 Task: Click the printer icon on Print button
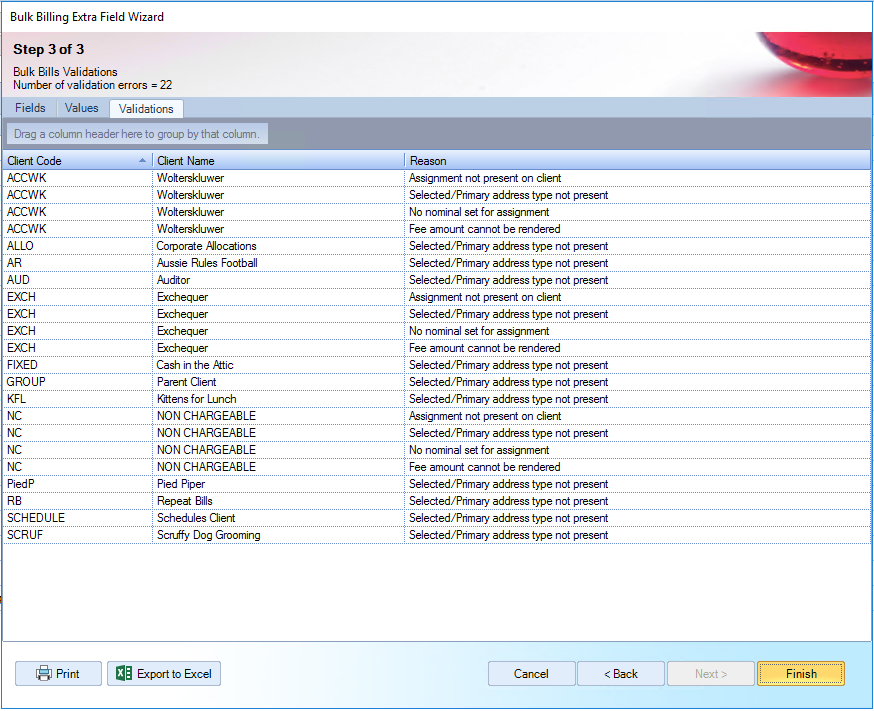click(43, 674)
